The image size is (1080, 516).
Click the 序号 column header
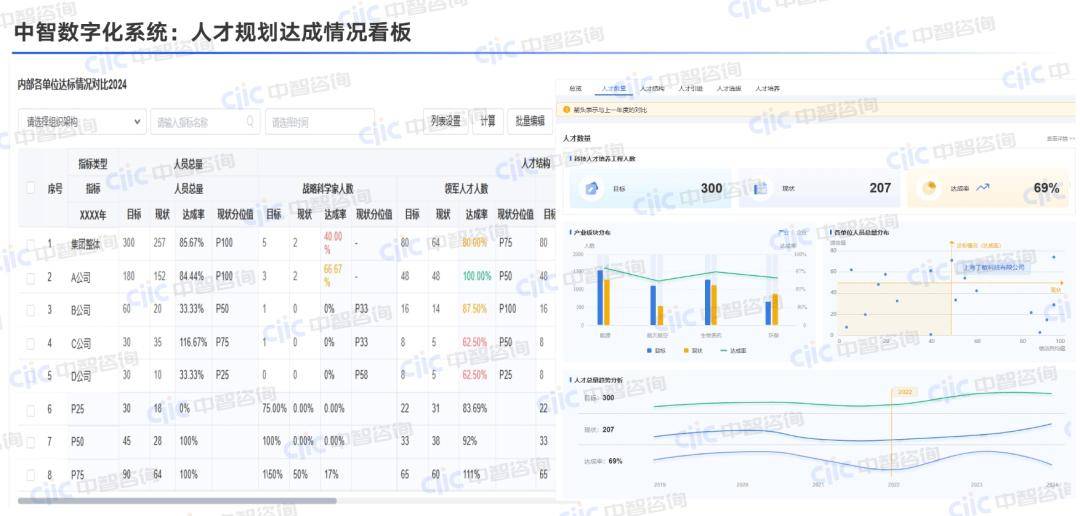(x=55, y=188)
